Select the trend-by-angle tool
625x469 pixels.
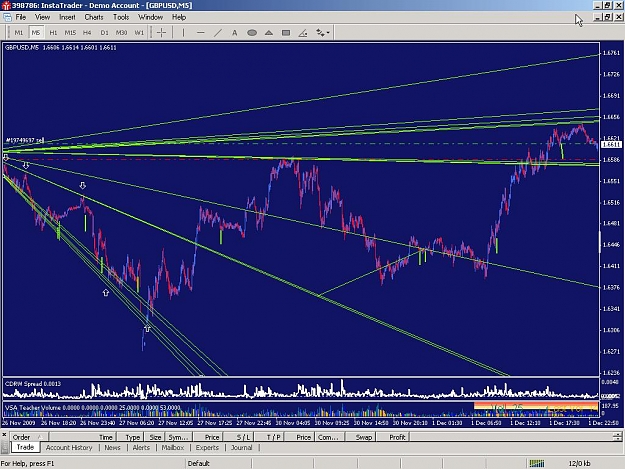303,33
